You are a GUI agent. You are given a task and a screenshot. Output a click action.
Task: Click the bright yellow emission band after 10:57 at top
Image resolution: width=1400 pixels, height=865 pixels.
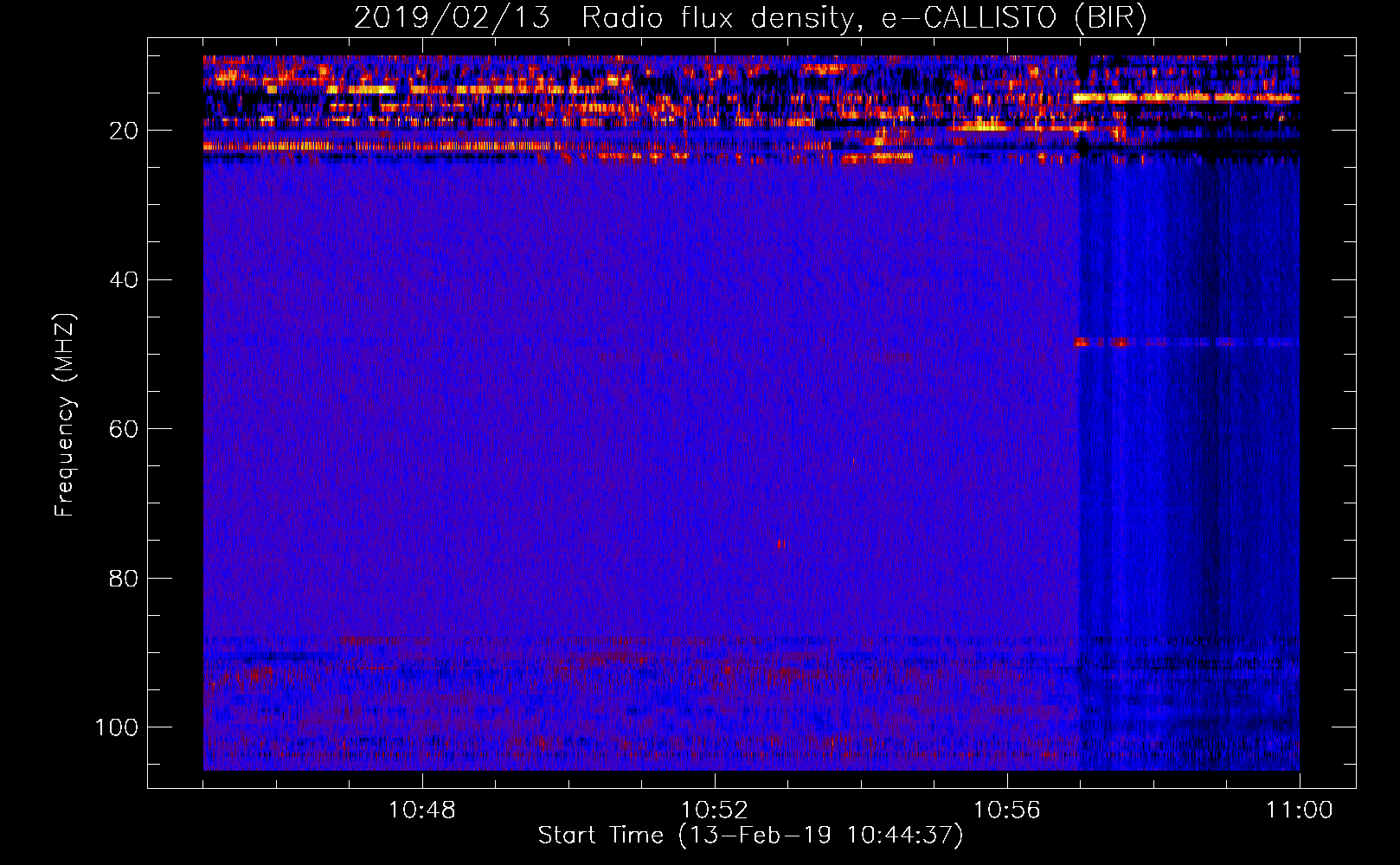pos(1185,98)
